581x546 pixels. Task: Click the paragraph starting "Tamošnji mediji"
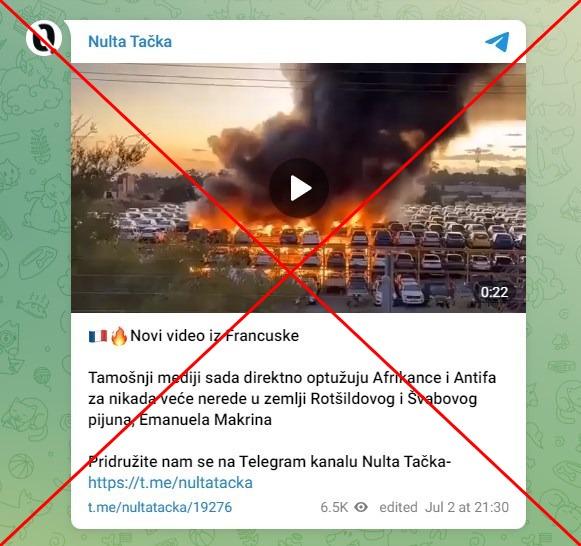click(292, 399)
